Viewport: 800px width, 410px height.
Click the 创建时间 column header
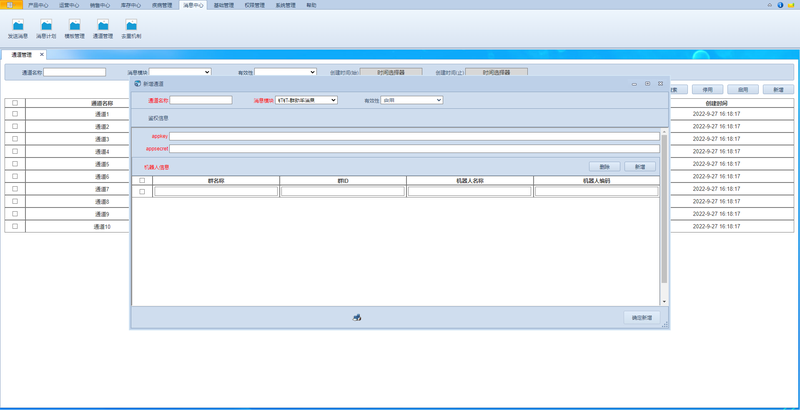click(x=716, y=103)
